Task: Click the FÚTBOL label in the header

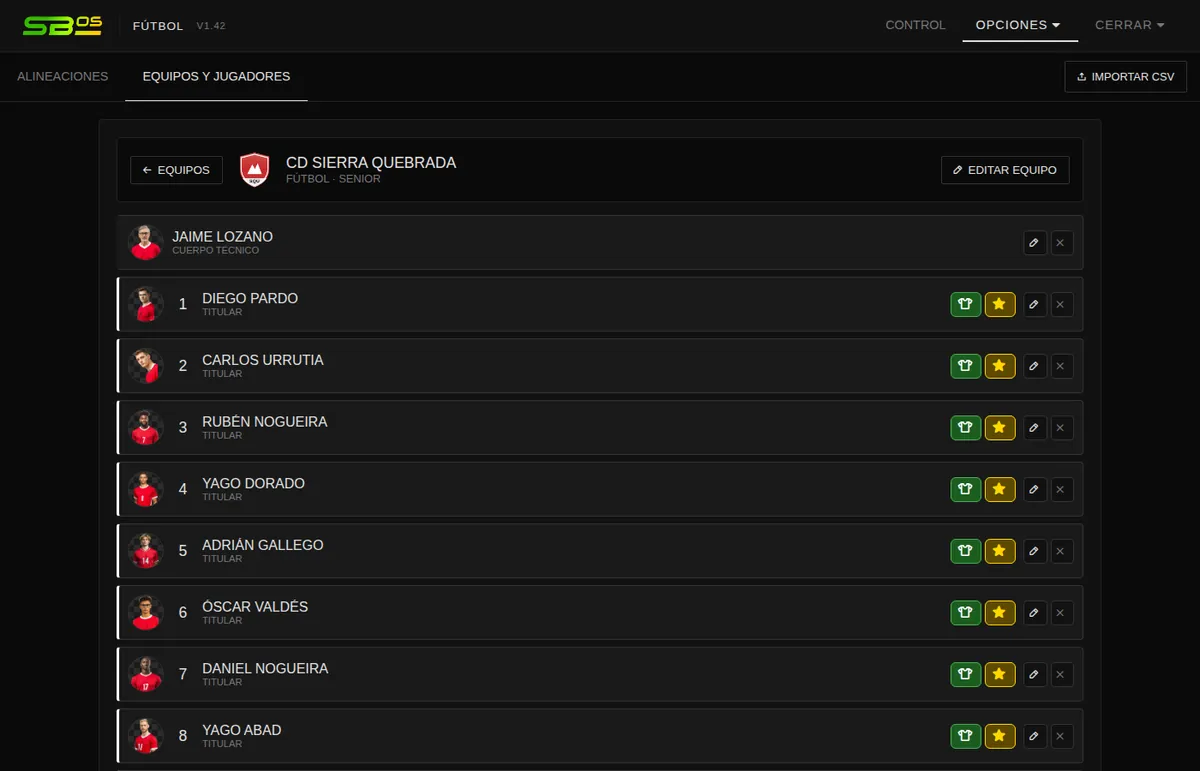Action: [x=158, y=26]
